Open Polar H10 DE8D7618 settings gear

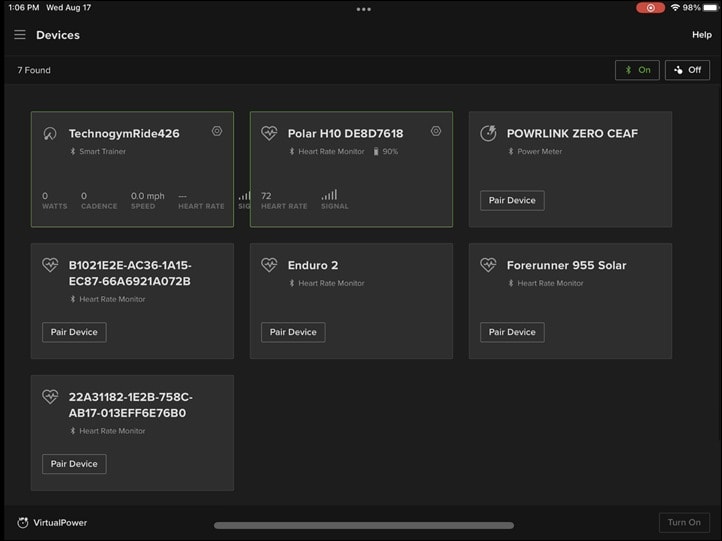click(436, 131)
